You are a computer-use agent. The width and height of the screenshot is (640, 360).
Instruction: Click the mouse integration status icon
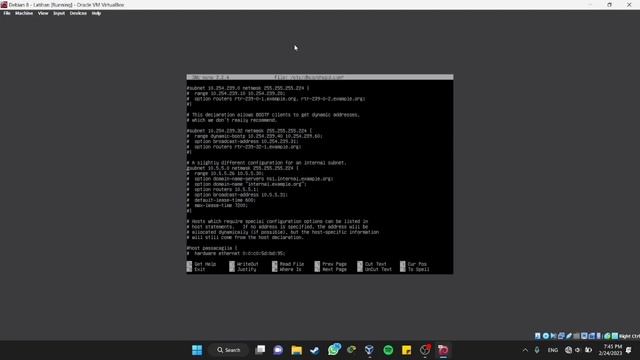[607, 336]
